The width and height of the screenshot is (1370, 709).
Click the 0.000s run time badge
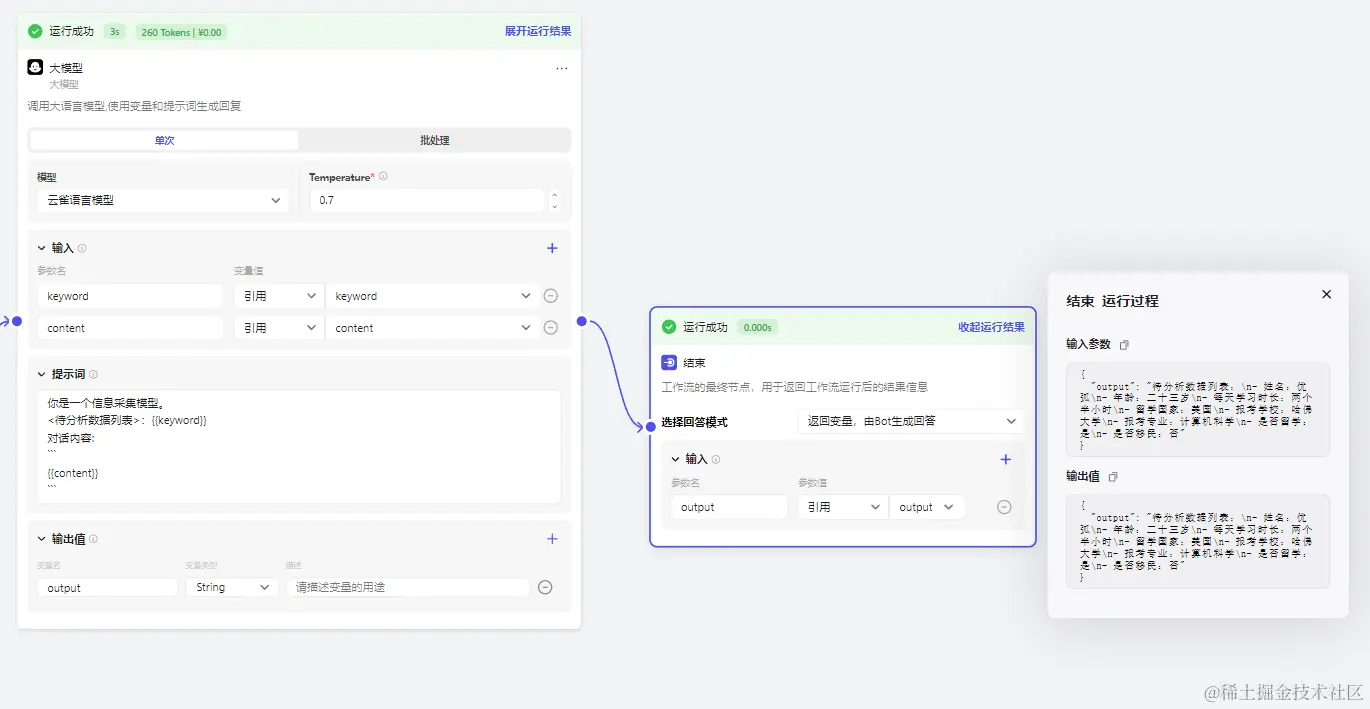pyautogui.click(x=758, y=327)
